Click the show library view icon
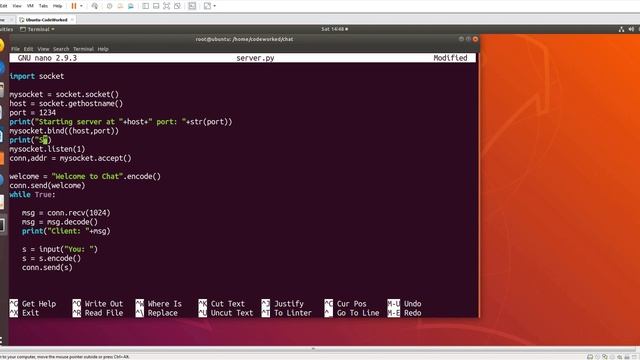 [x=145, y=6]
